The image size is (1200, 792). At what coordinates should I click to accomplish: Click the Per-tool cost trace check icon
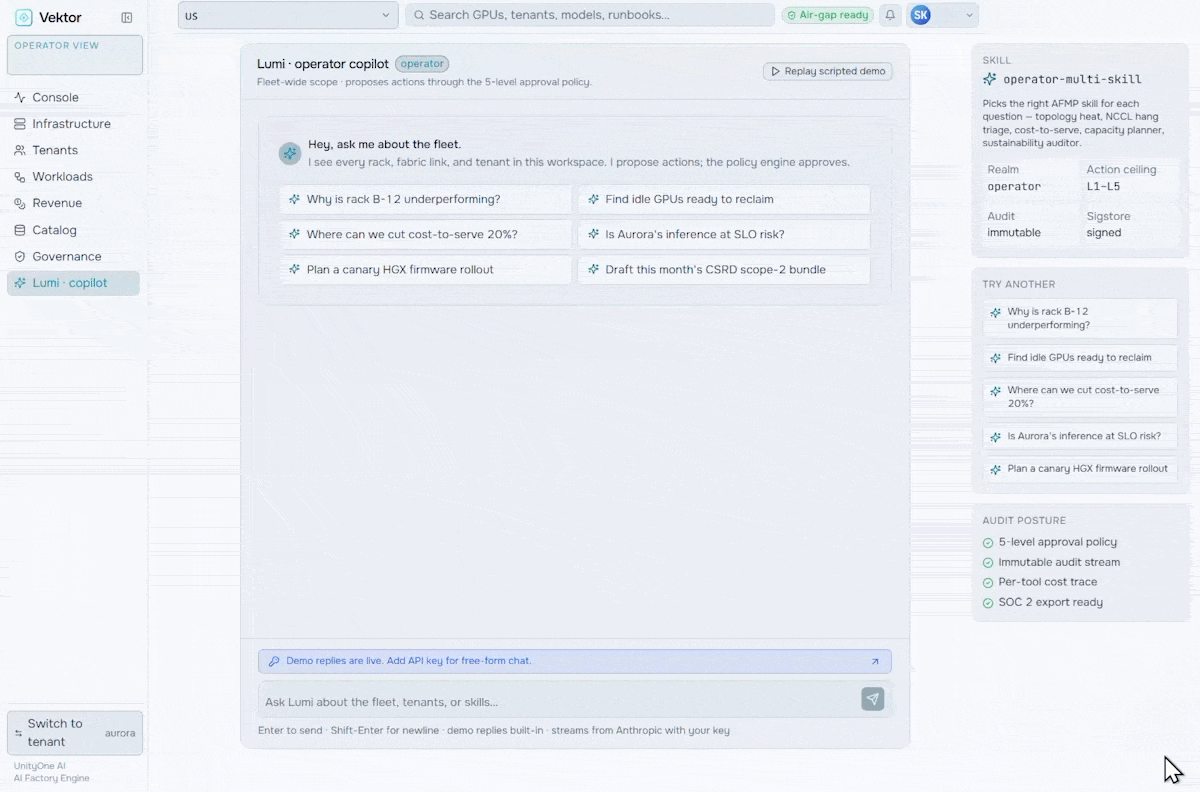pyautogui.click(x=988, y=583)
